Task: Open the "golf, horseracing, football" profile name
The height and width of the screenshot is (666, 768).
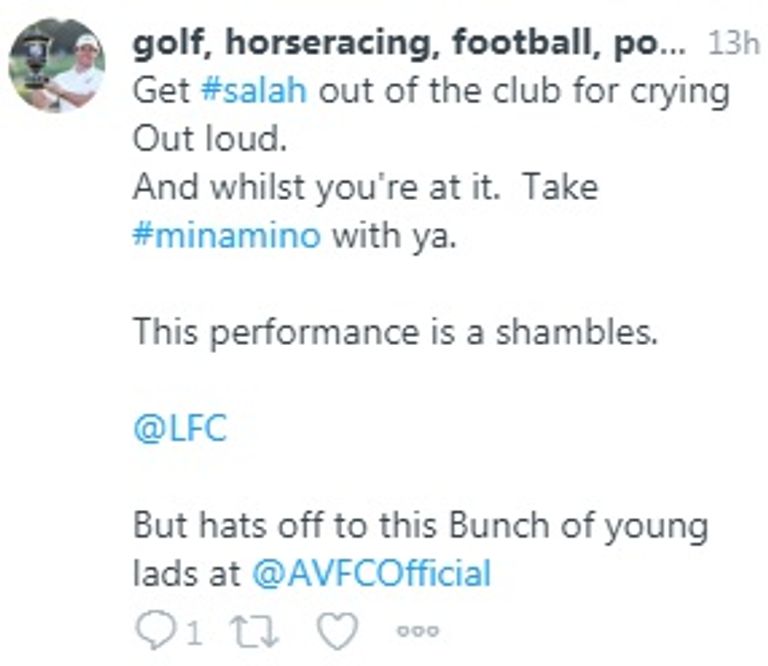Action: (x=410, y=44)
